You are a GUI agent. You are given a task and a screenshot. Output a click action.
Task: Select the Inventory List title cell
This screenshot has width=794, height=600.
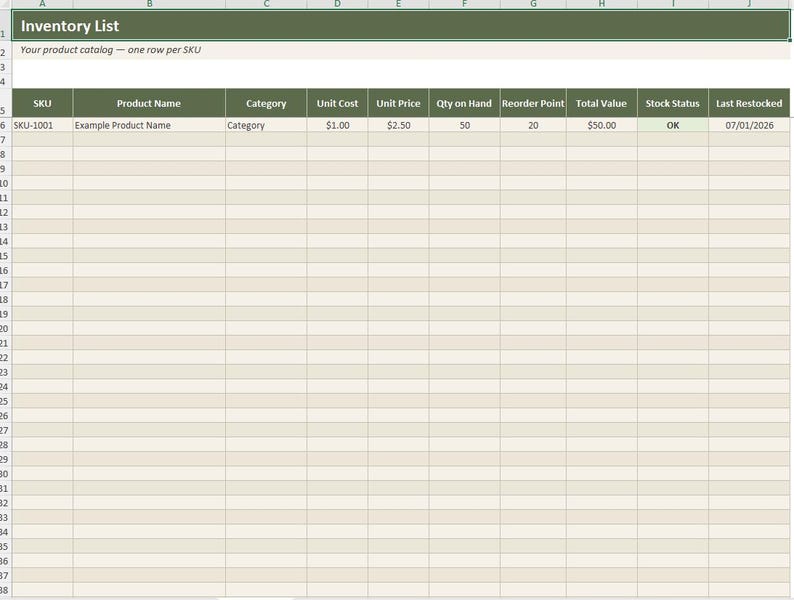pyautogui.click(x=401, y=25)
